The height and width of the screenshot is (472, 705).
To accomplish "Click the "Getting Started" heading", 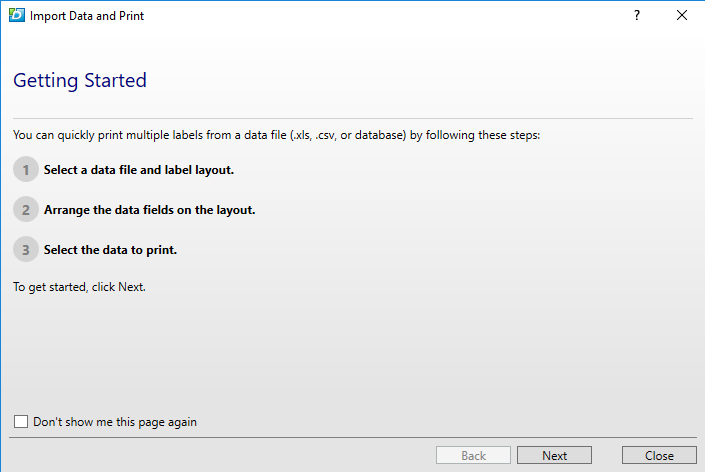I will tap(80, 81).
